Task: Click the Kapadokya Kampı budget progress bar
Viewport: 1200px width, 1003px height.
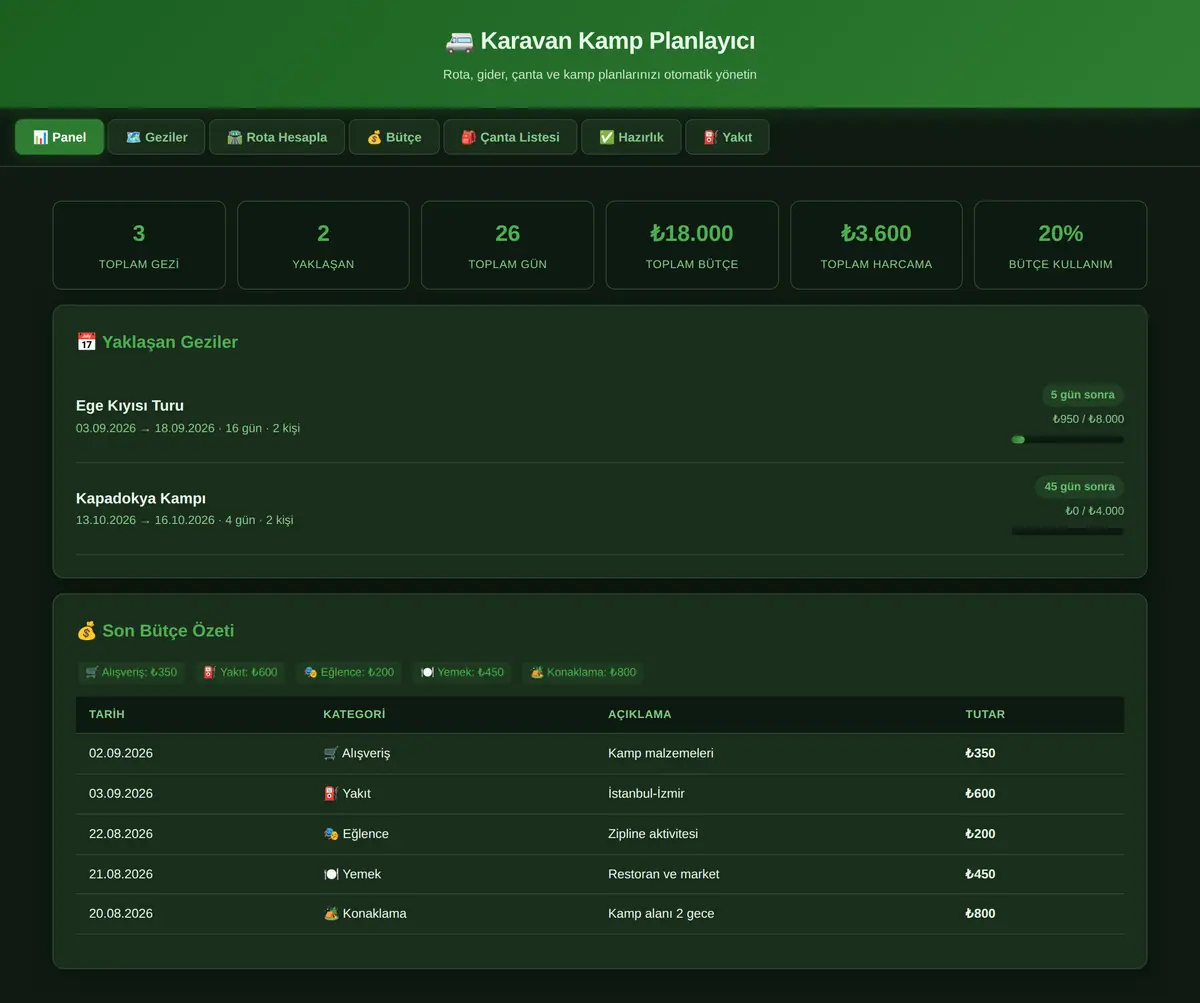Action: click(1068, 531)
